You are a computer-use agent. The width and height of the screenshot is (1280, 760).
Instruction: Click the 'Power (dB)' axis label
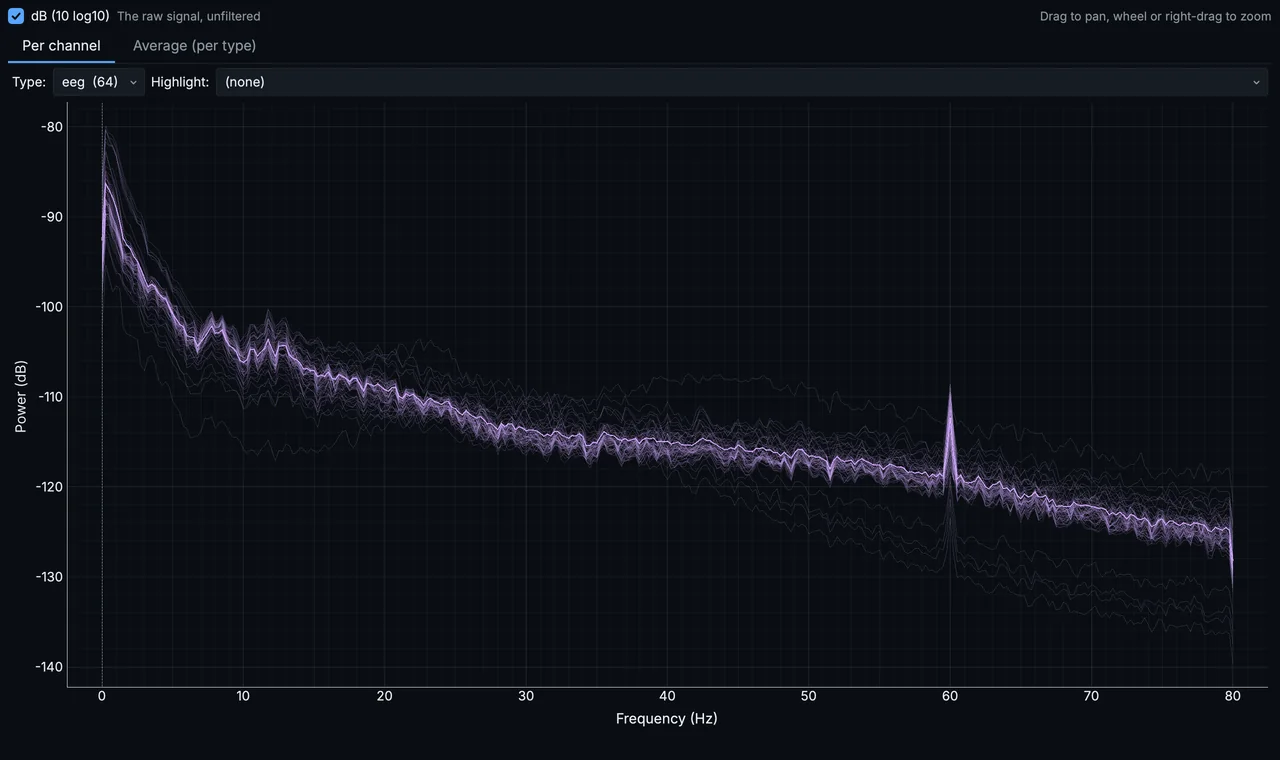tap(21, 397)
